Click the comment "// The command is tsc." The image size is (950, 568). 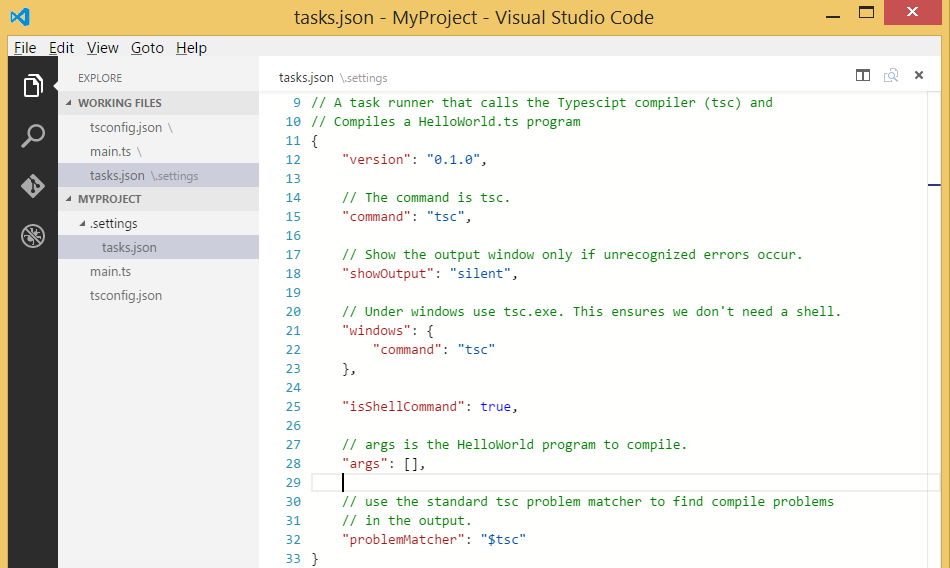[427, 198]
